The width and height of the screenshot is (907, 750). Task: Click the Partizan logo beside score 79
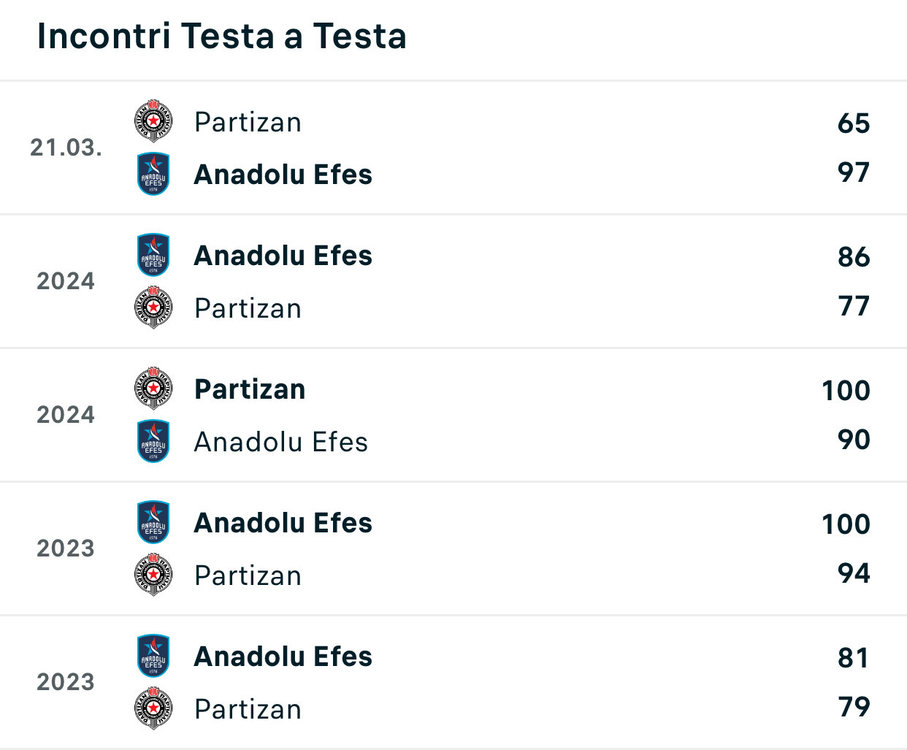[x=153, y=708]
